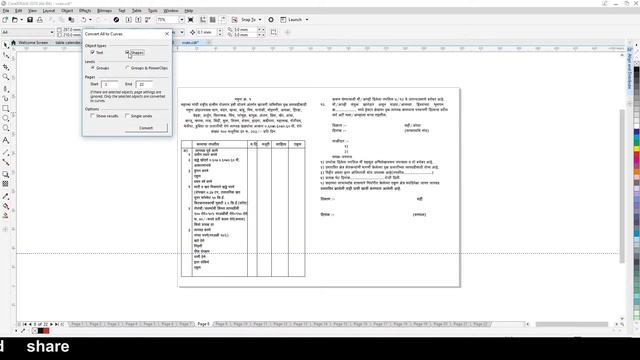Image resolution: width=640 pixels, height=360 pixels.
Task: Select the Color Eyedropper tool
Action: point(6,196)
